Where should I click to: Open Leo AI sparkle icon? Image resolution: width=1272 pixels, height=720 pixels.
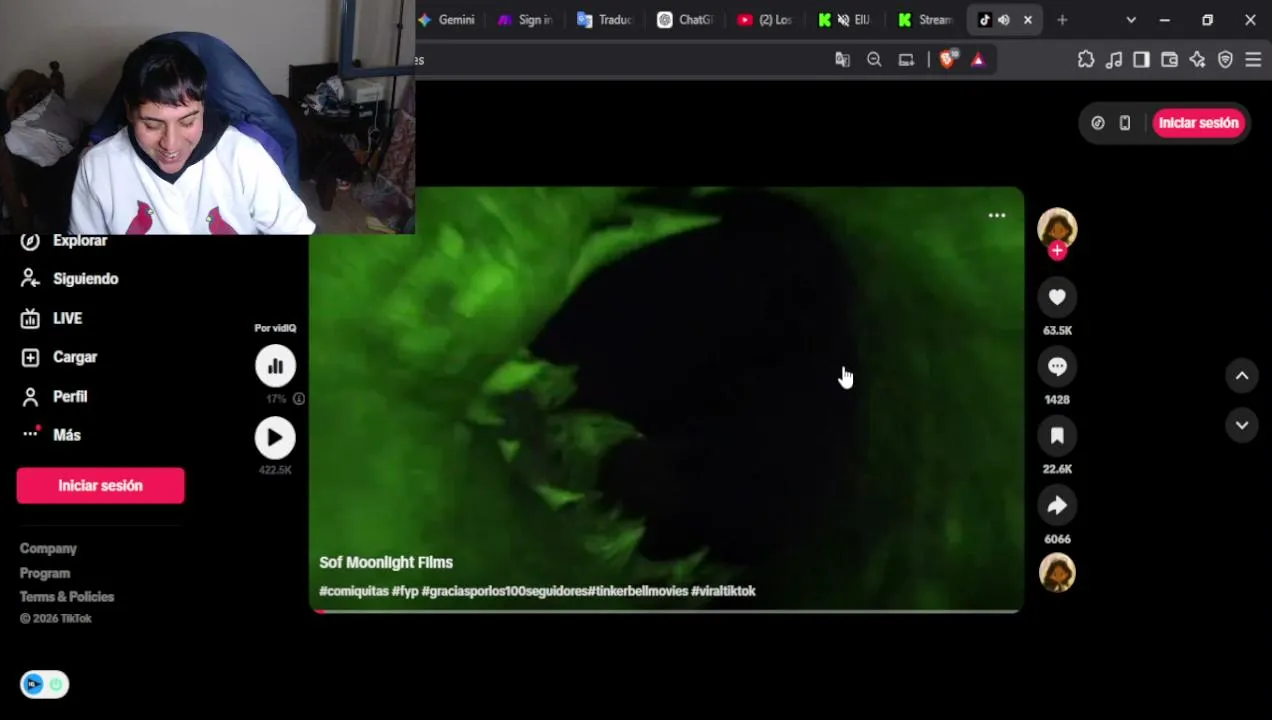1197,60
